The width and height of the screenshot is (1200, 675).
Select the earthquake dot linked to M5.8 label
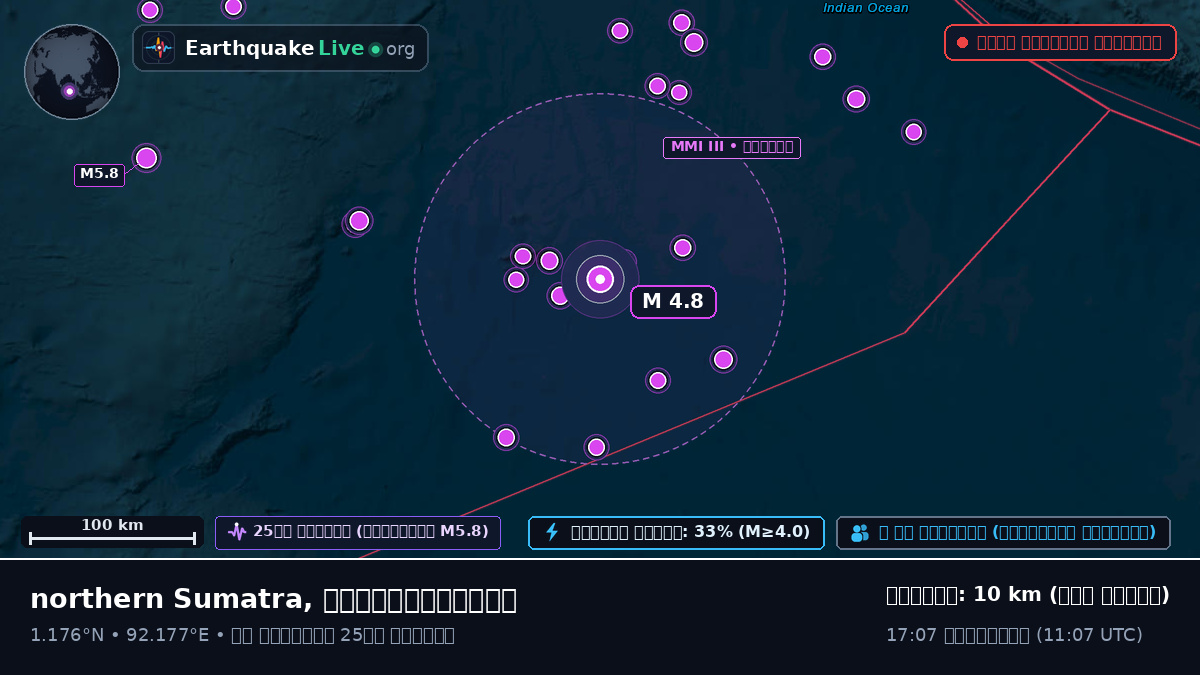tap(147, 158)
